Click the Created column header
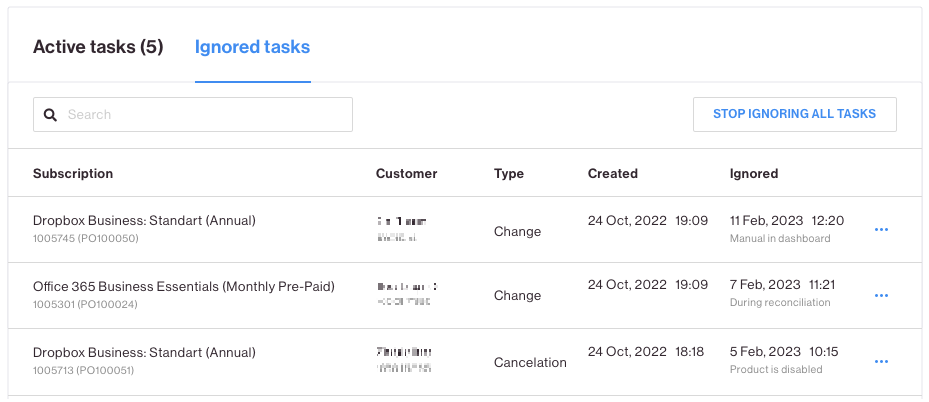This screenshot has height=402, width=929. coord(613,173)
